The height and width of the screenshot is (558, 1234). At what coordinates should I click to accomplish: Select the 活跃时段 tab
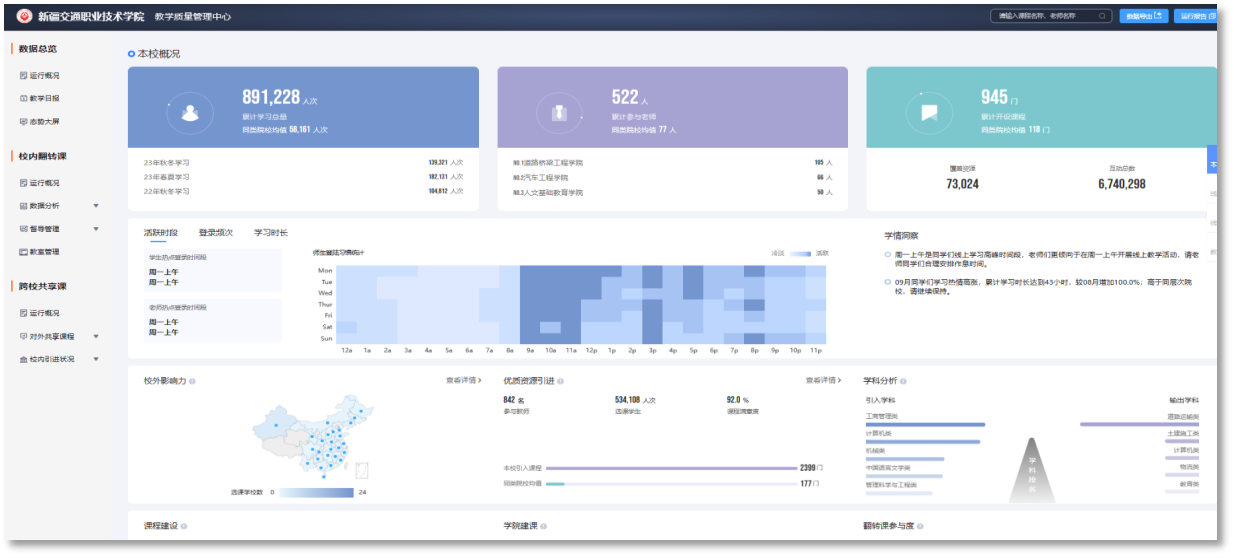click(161, 233)
